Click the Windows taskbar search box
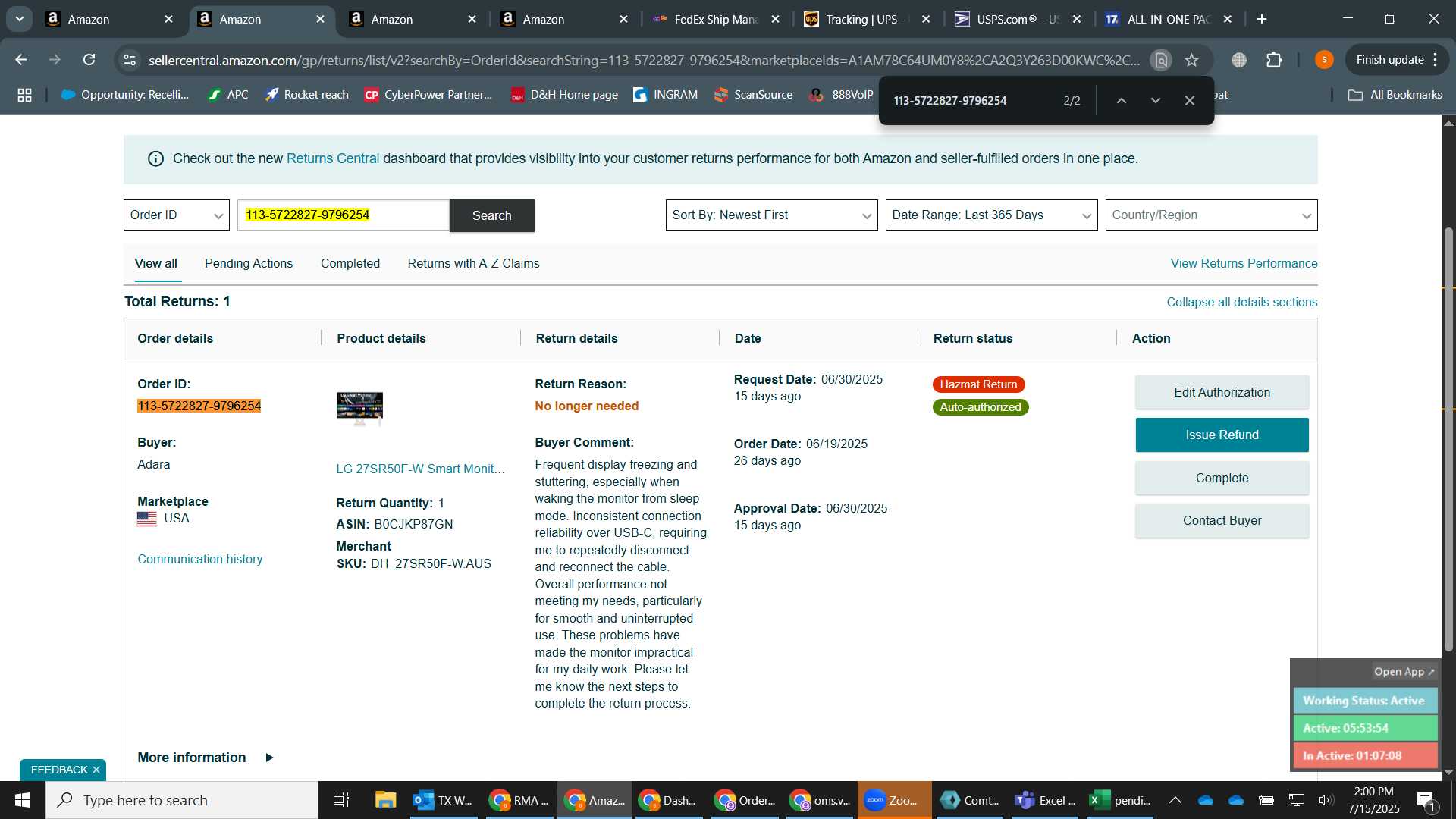The height and width of the screenshot is (819, 1456). (x=182, y=800)
